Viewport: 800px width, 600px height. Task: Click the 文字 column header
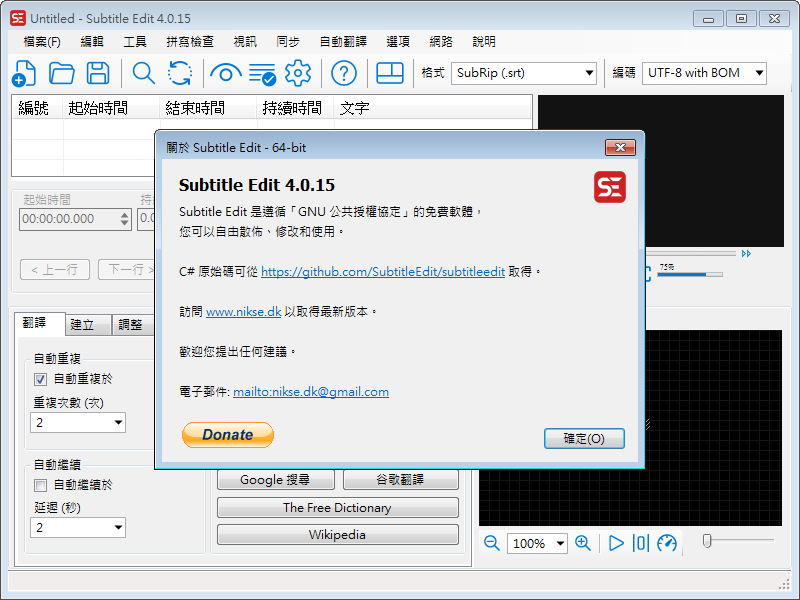(433, 108)
